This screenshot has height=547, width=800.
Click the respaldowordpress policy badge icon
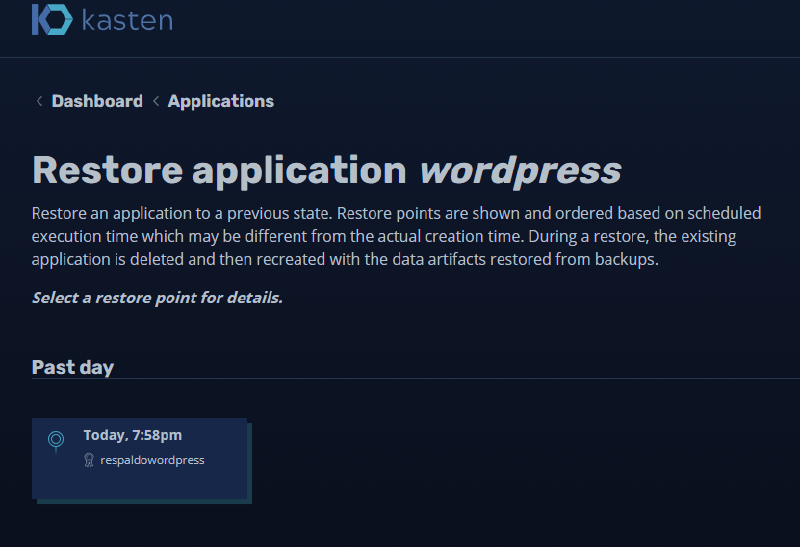89,460
